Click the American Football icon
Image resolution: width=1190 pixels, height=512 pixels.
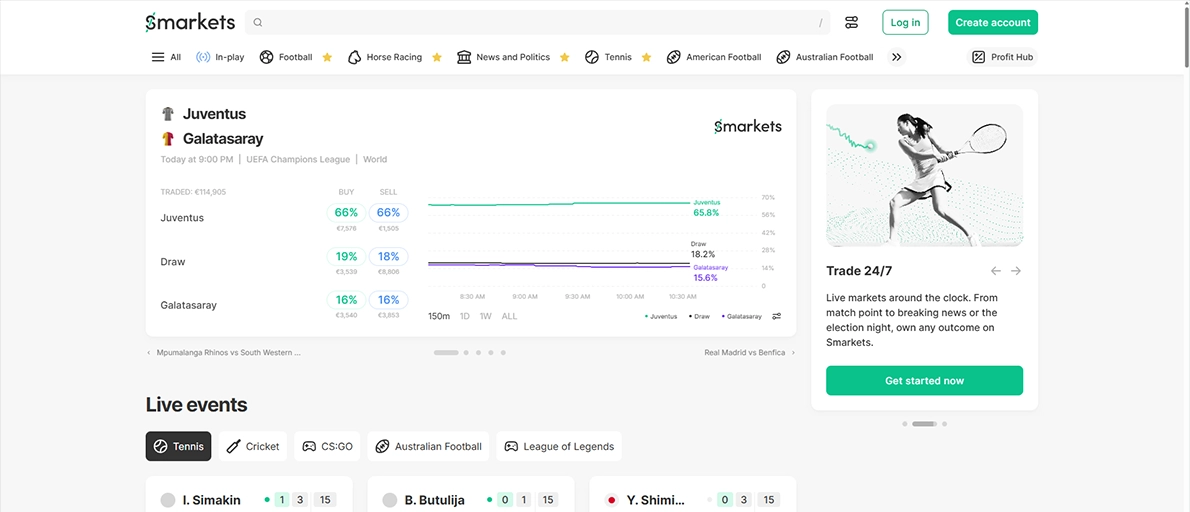pos(673,57)
